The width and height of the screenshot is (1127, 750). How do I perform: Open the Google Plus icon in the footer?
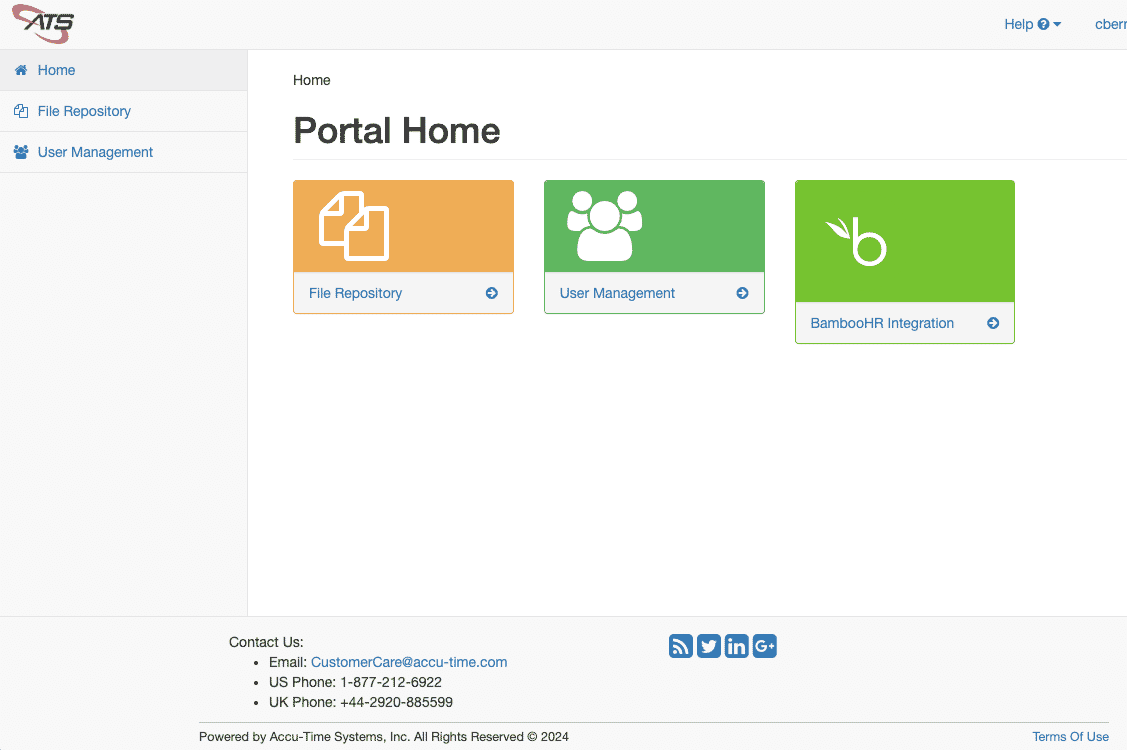tap(765, 646)
